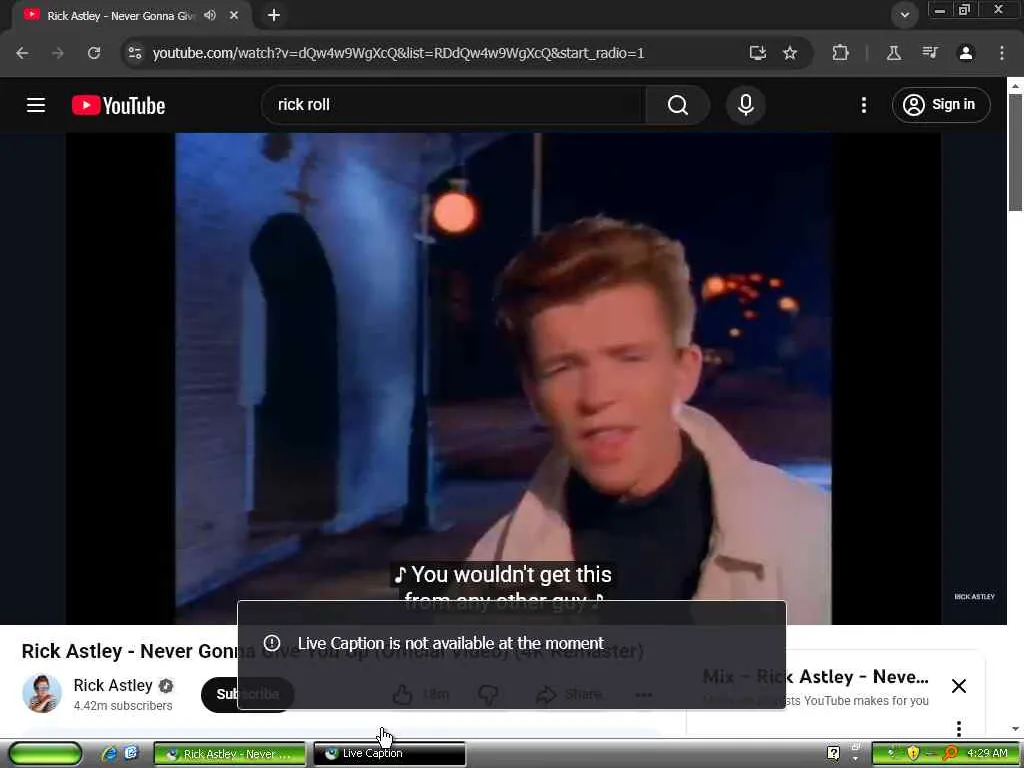1024x768 pixels.
Task: Click the green Start button on taskbar
Action: 45,753
